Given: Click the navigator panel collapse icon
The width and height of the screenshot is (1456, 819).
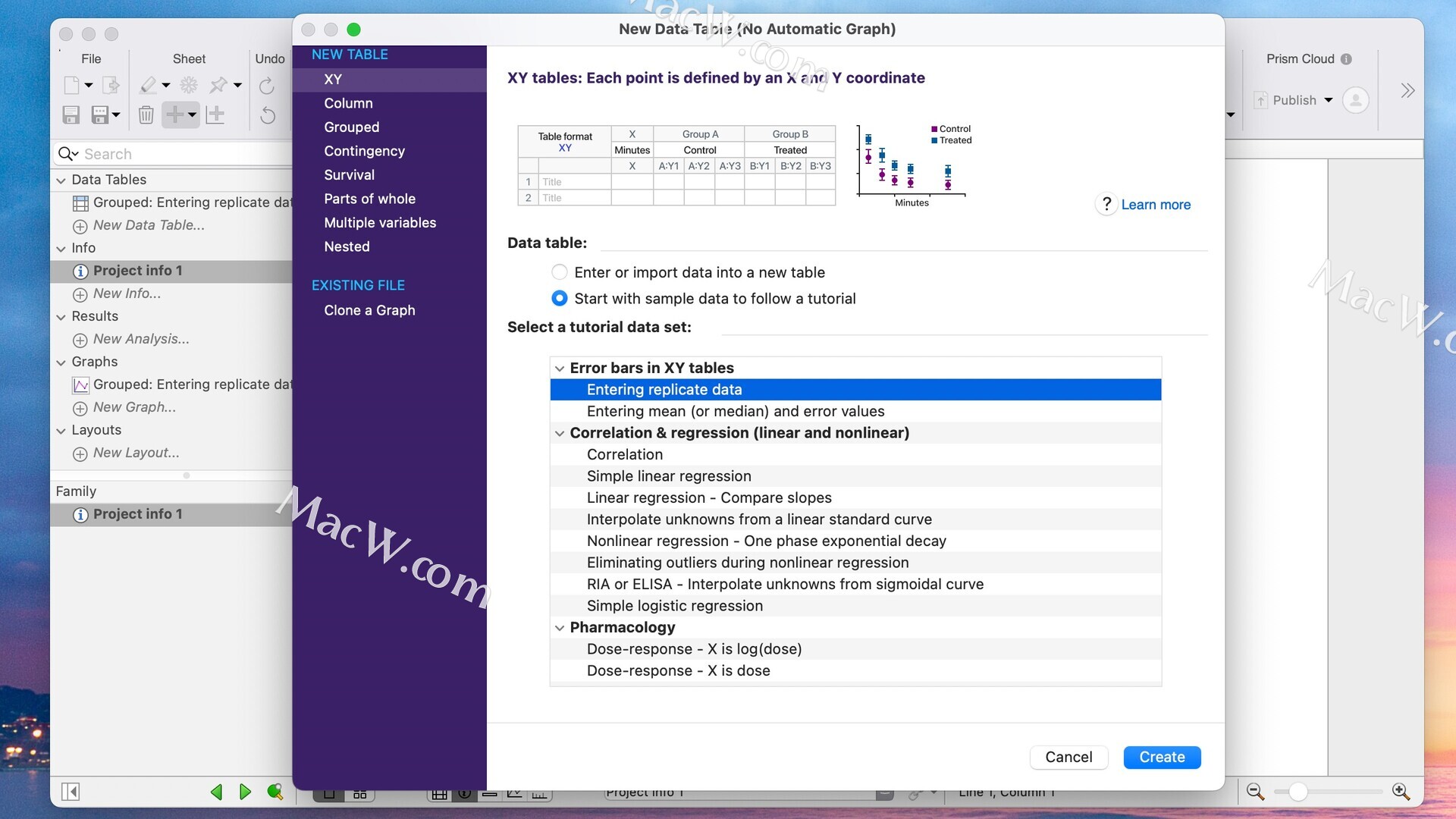Looking at the screenshot, I should coord(71,792).
